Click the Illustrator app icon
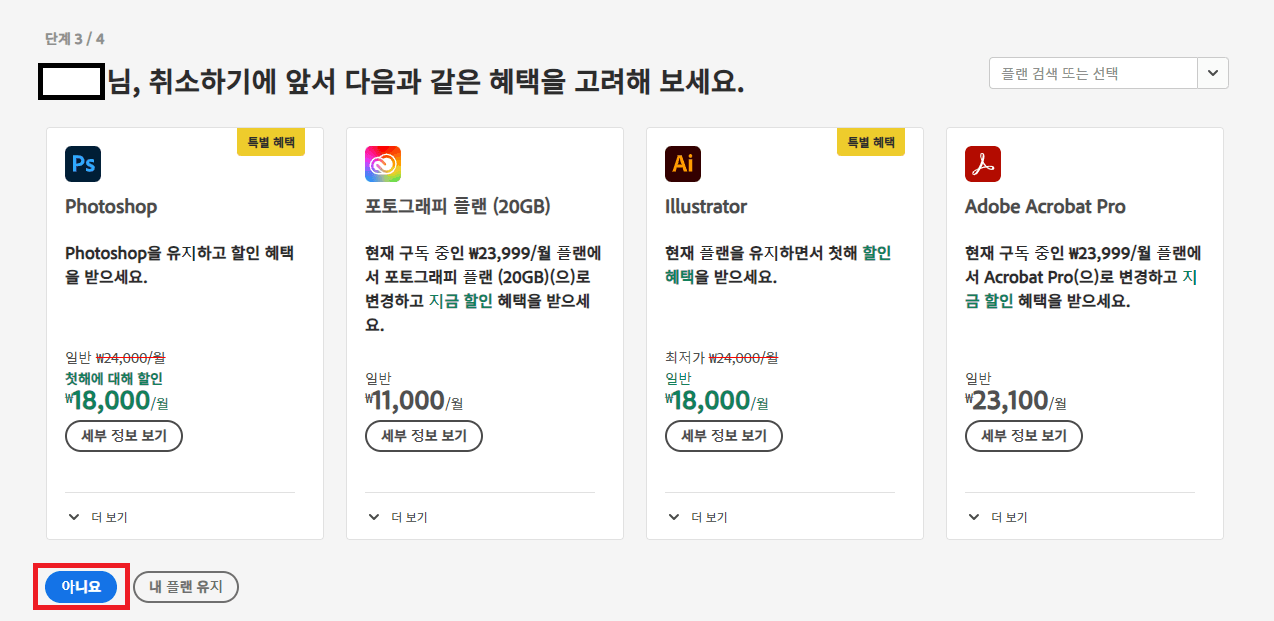This screenshot has width=1274, height=621. (682, 163)
